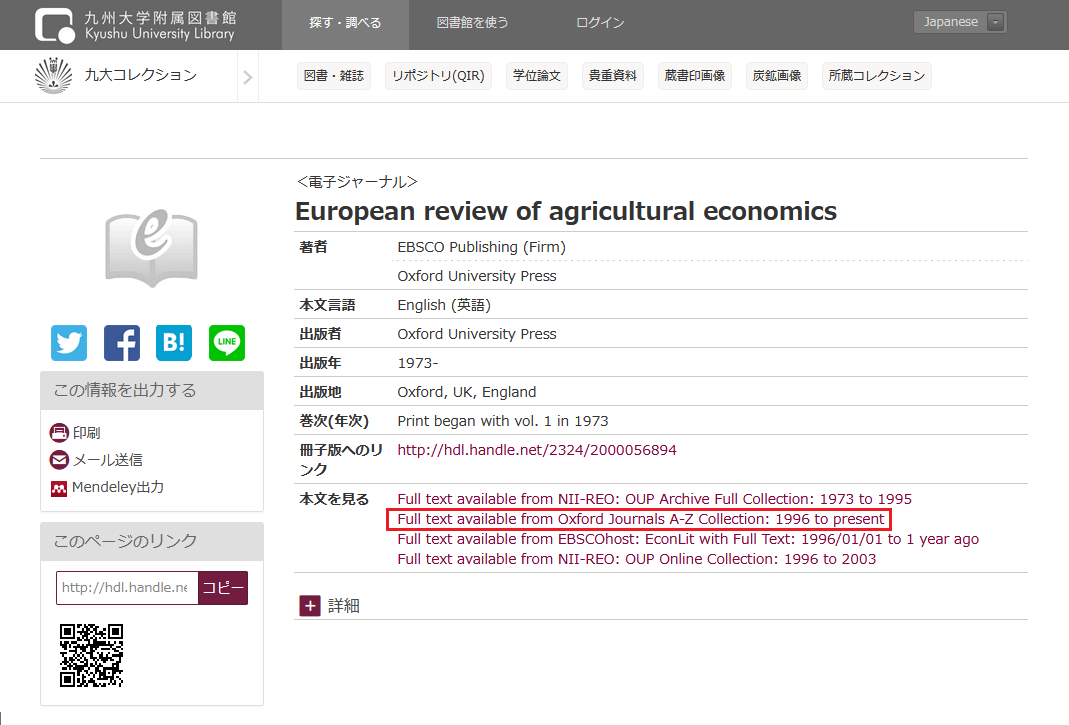The image size is (1069, 725).
Task: Select the リポジトリ(QIR) tab
Action: coord(438,76)
